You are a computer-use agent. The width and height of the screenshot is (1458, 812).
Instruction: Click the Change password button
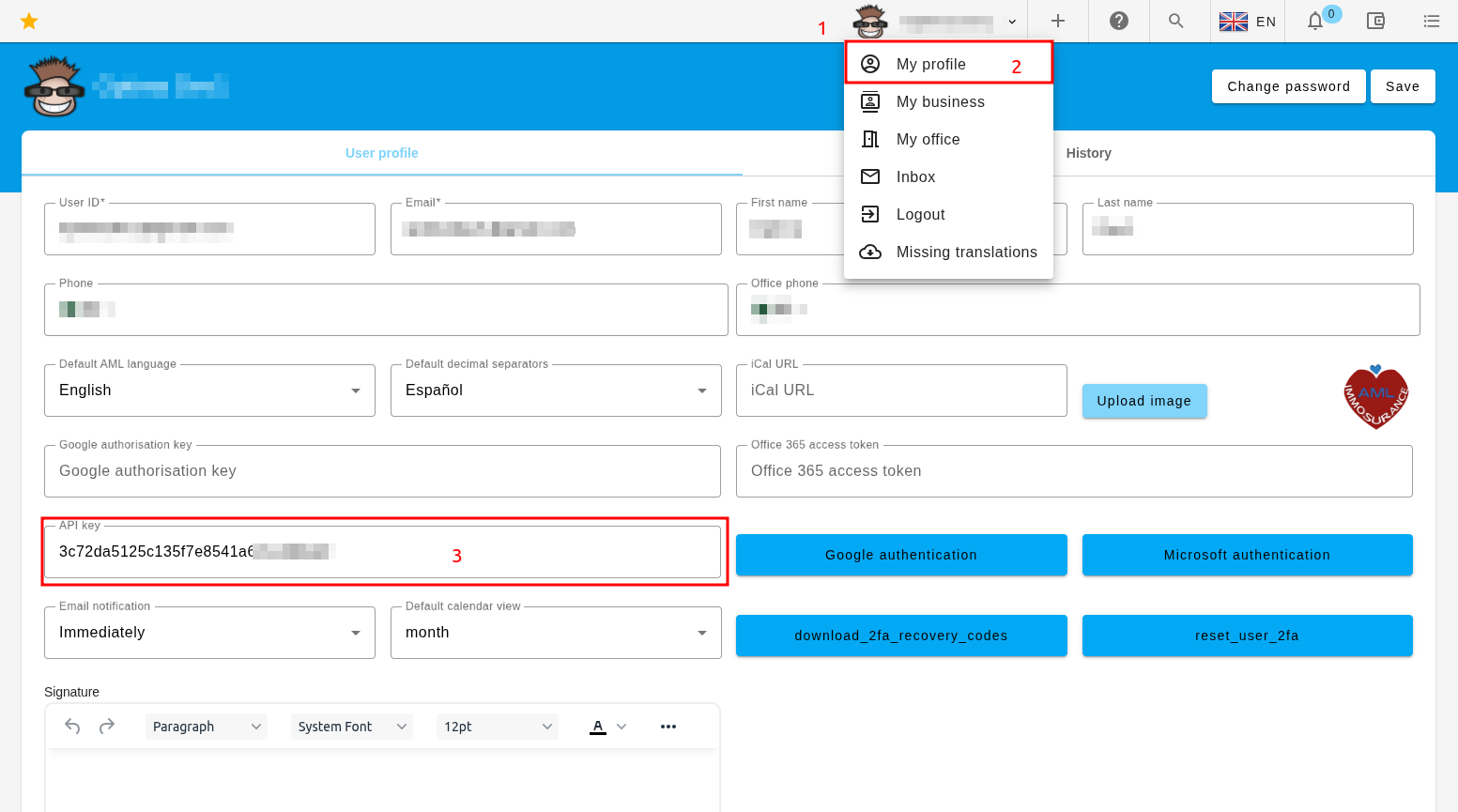click(x=1289, y=86)
